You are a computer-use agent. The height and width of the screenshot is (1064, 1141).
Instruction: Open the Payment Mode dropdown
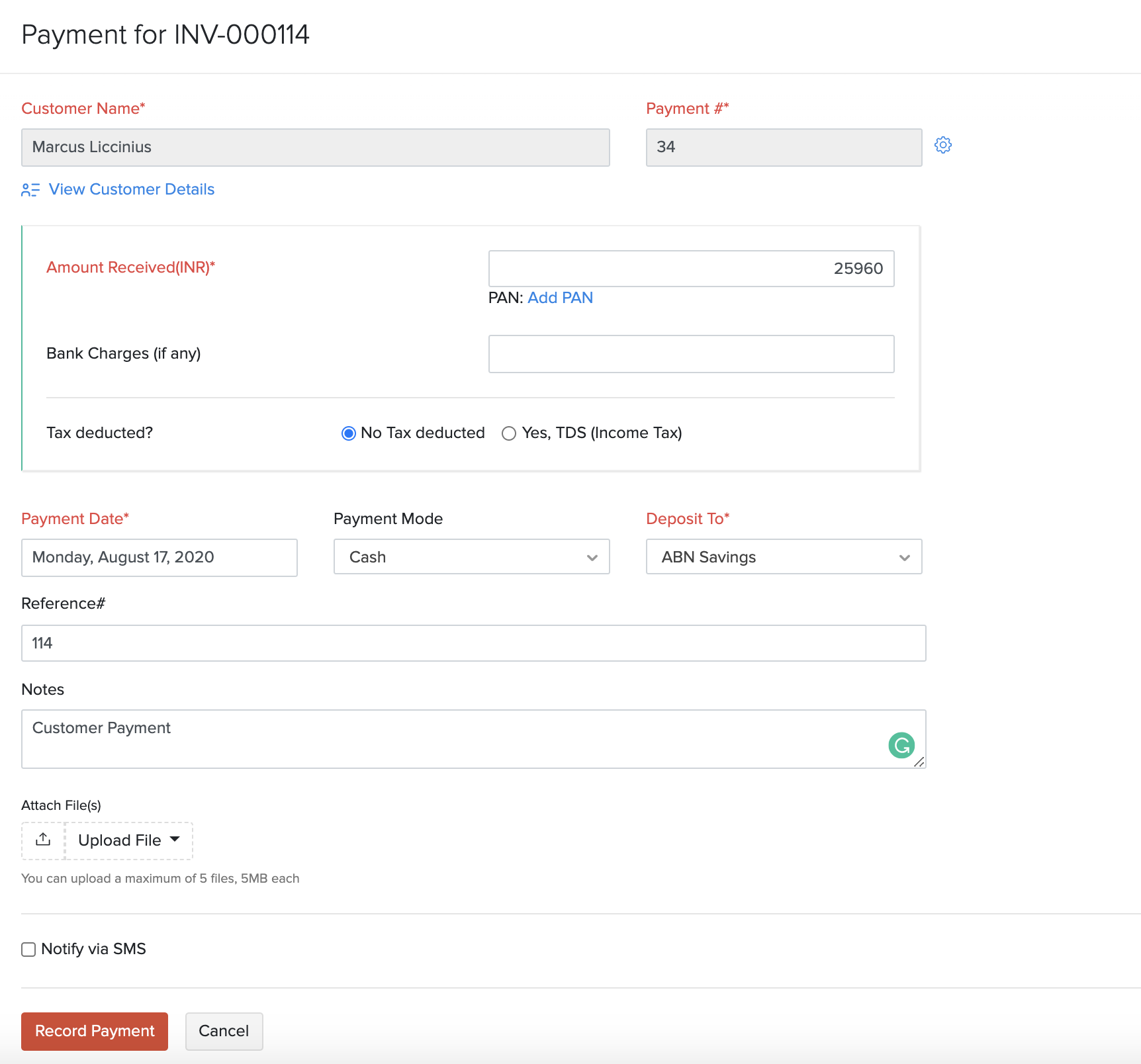pyautogui.click(x=471, y=556)
